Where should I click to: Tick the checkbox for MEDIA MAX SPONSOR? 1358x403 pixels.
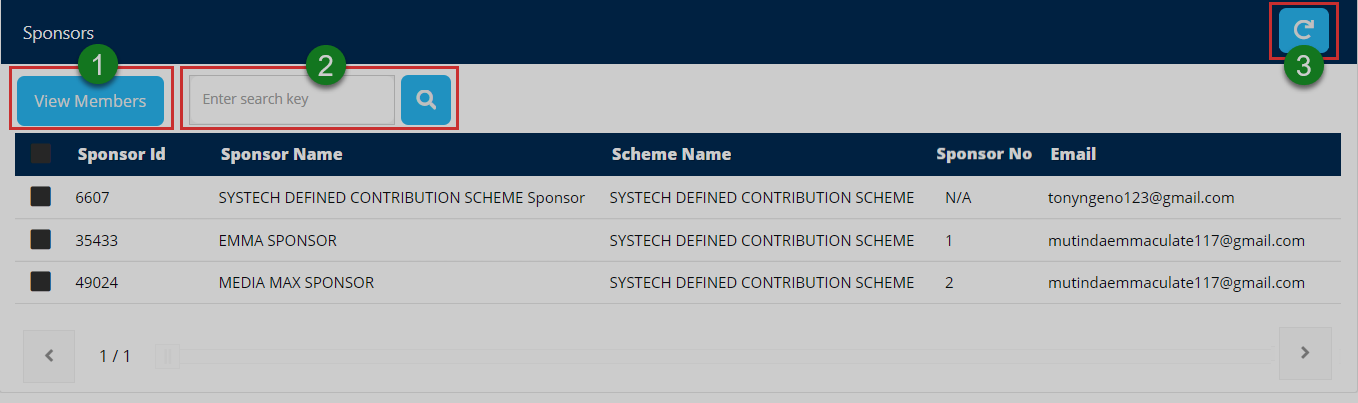(x=41, y=283)
